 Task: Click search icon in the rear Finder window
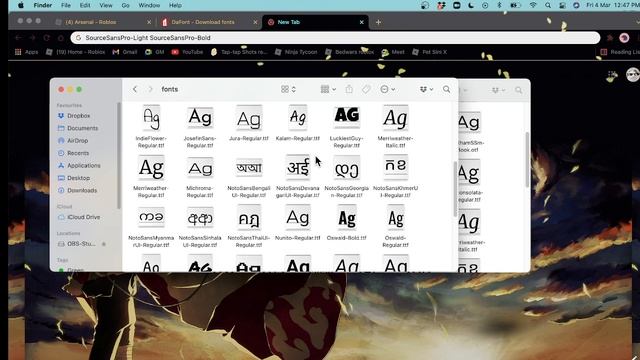(x=518, y=90)
